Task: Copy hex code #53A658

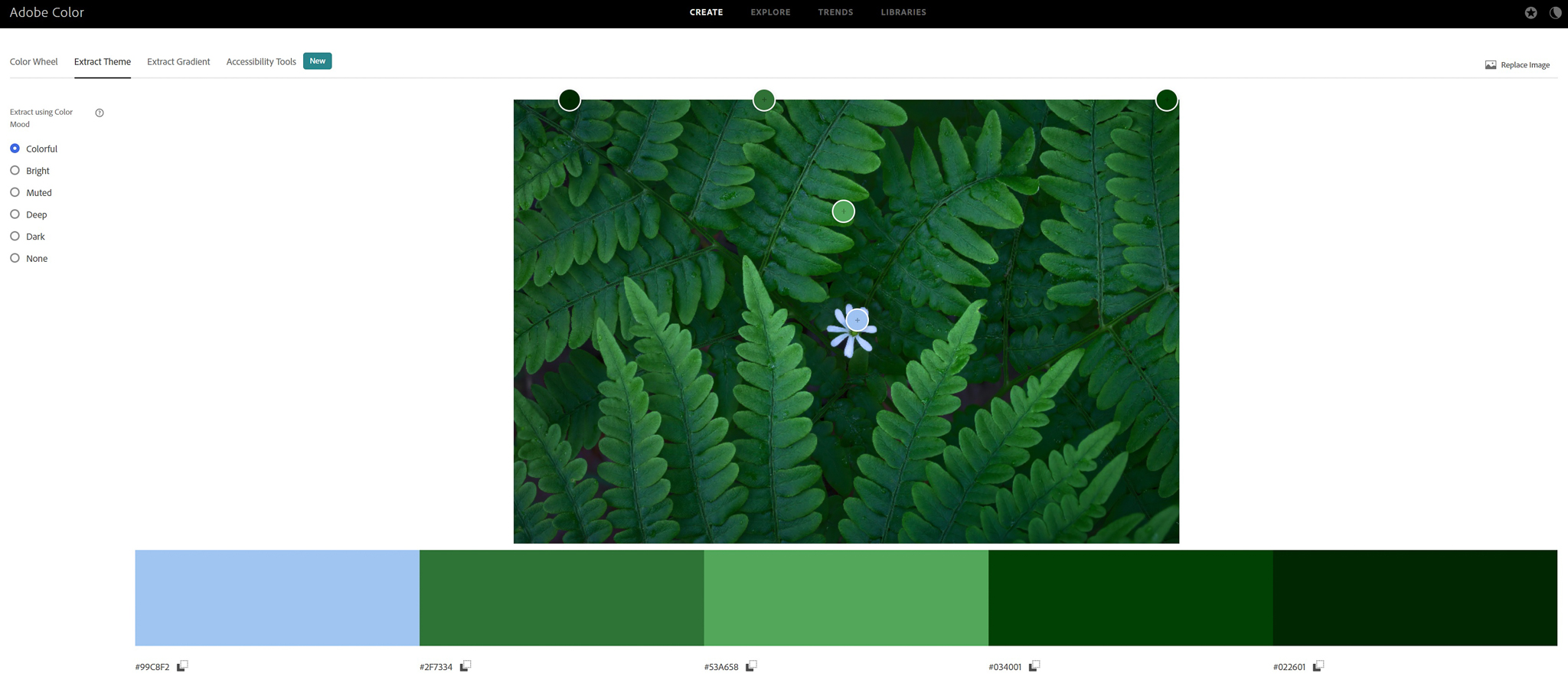Action: [x=751, y=666]
